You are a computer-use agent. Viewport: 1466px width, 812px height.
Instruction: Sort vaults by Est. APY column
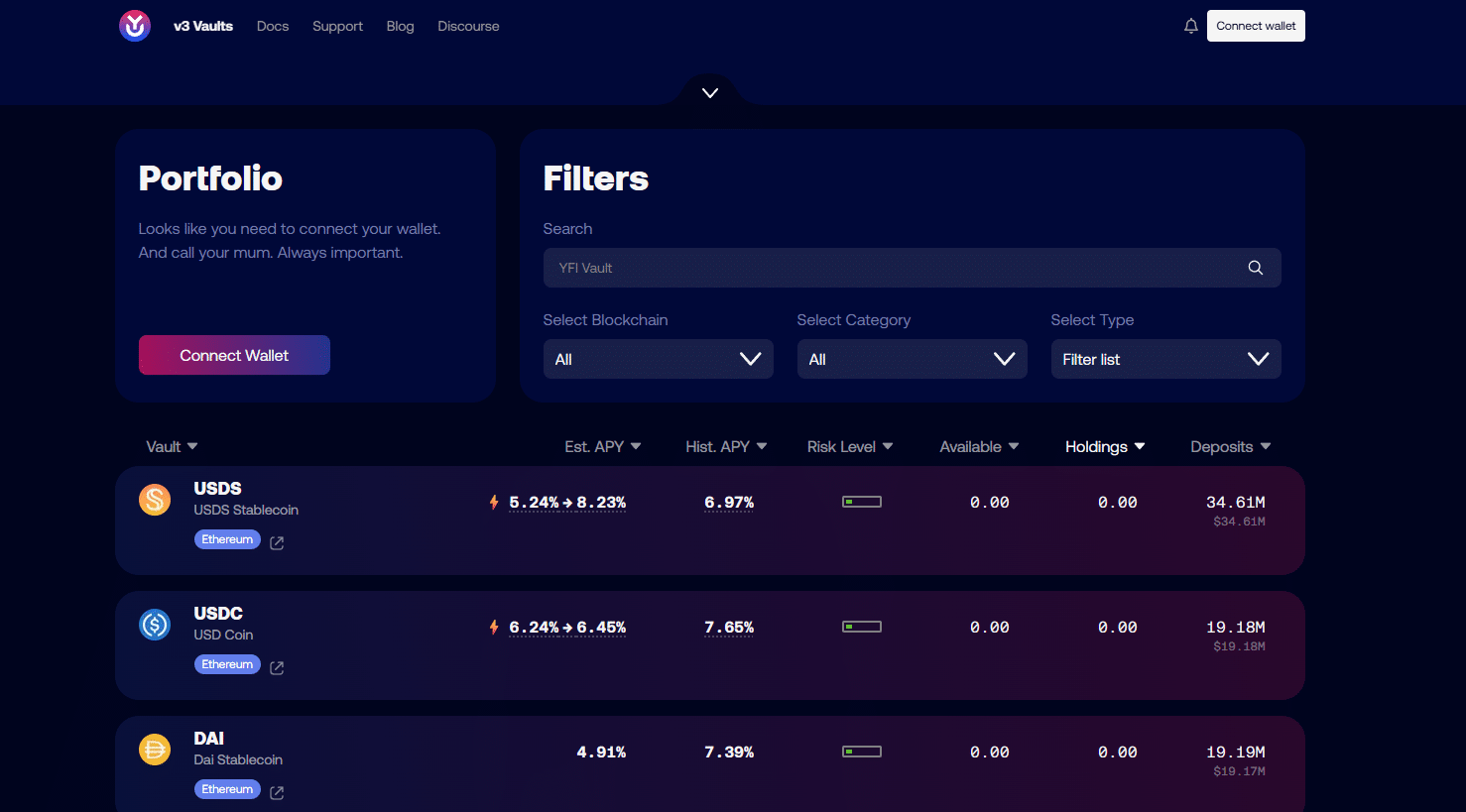pos(602,447)
